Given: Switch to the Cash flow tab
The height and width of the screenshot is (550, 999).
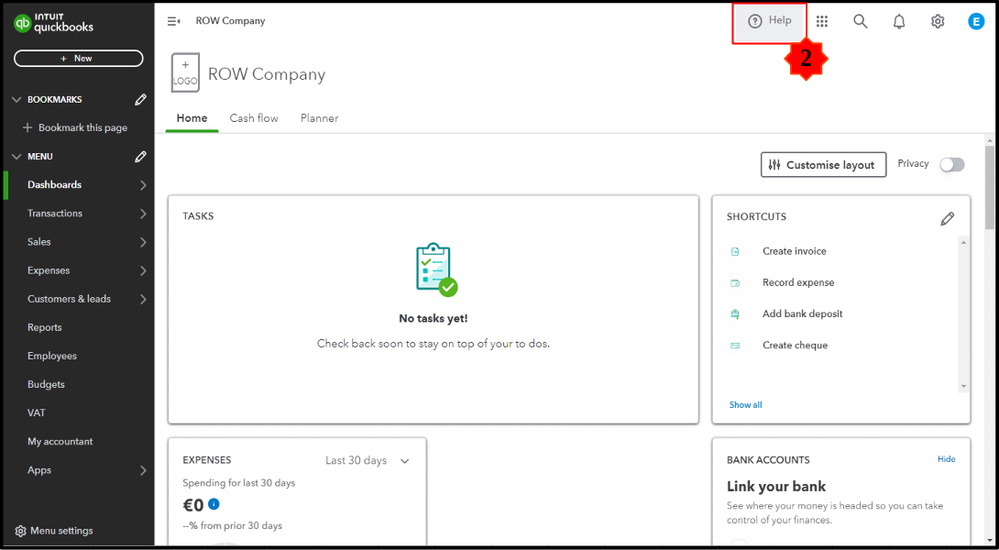Looking at the screenshot, I should pos(254,118).
